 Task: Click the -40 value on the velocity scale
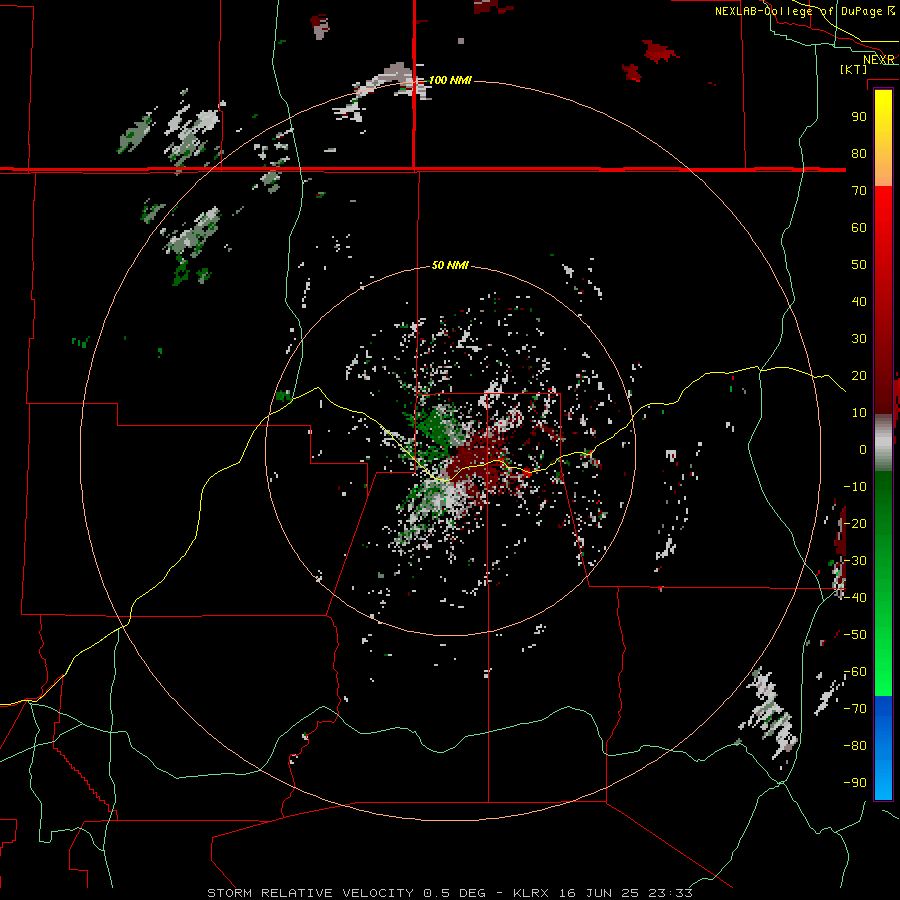(x=855, y=598)
